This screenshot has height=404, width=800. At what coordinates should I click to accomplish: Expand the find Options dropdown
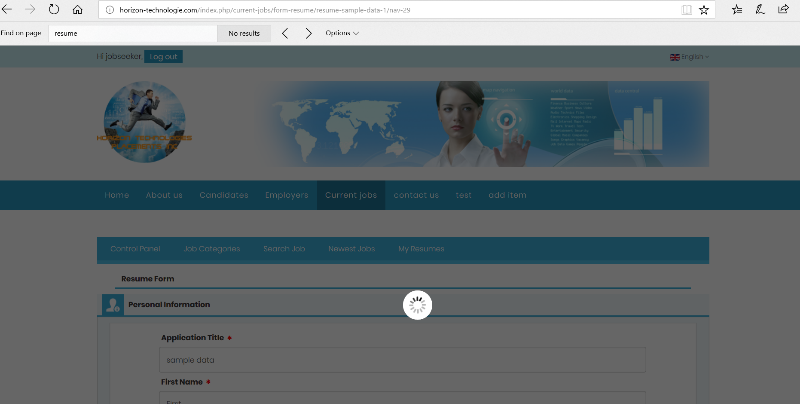(x=342, y=33)
